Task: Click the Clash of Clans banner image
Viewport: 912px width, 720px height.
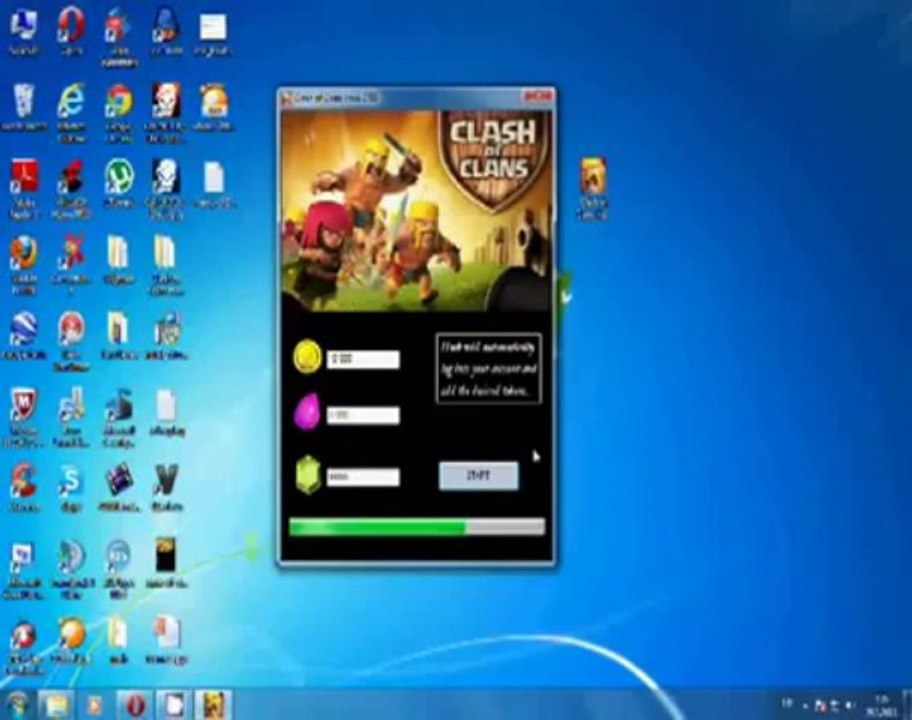Action: click(x=416, y=211)
